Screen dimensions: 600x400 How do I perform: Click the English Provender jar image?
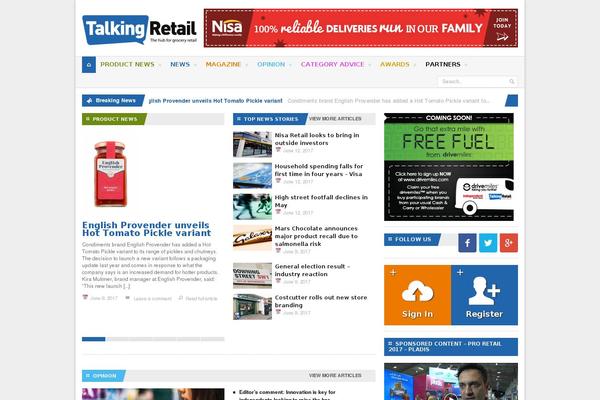click(x=110, y=174)
